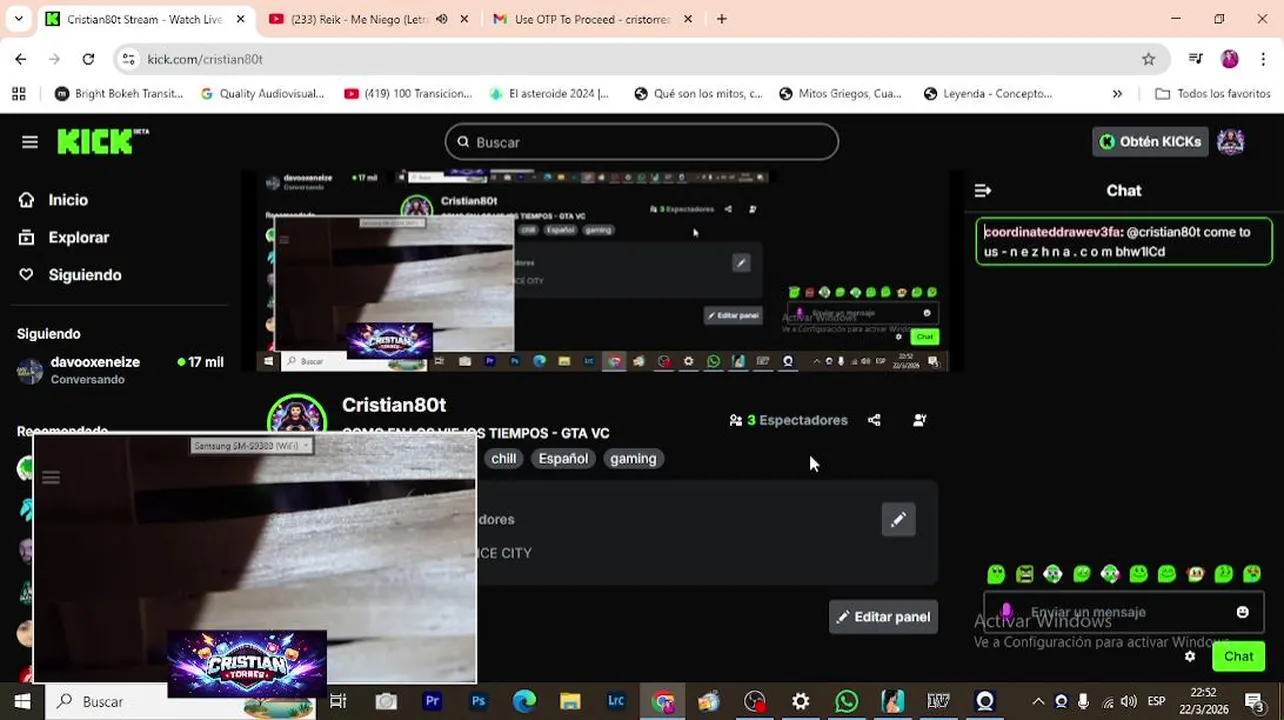
Task: Open Premiere Pro from taskbar
Action: (432, 701)
